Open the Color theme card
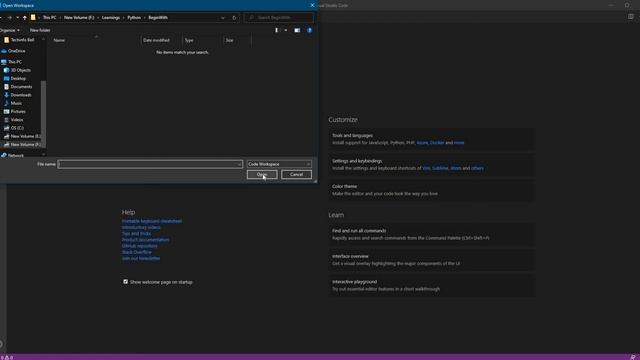The width and height of the screenshot is (640, 360). point(431,190)
